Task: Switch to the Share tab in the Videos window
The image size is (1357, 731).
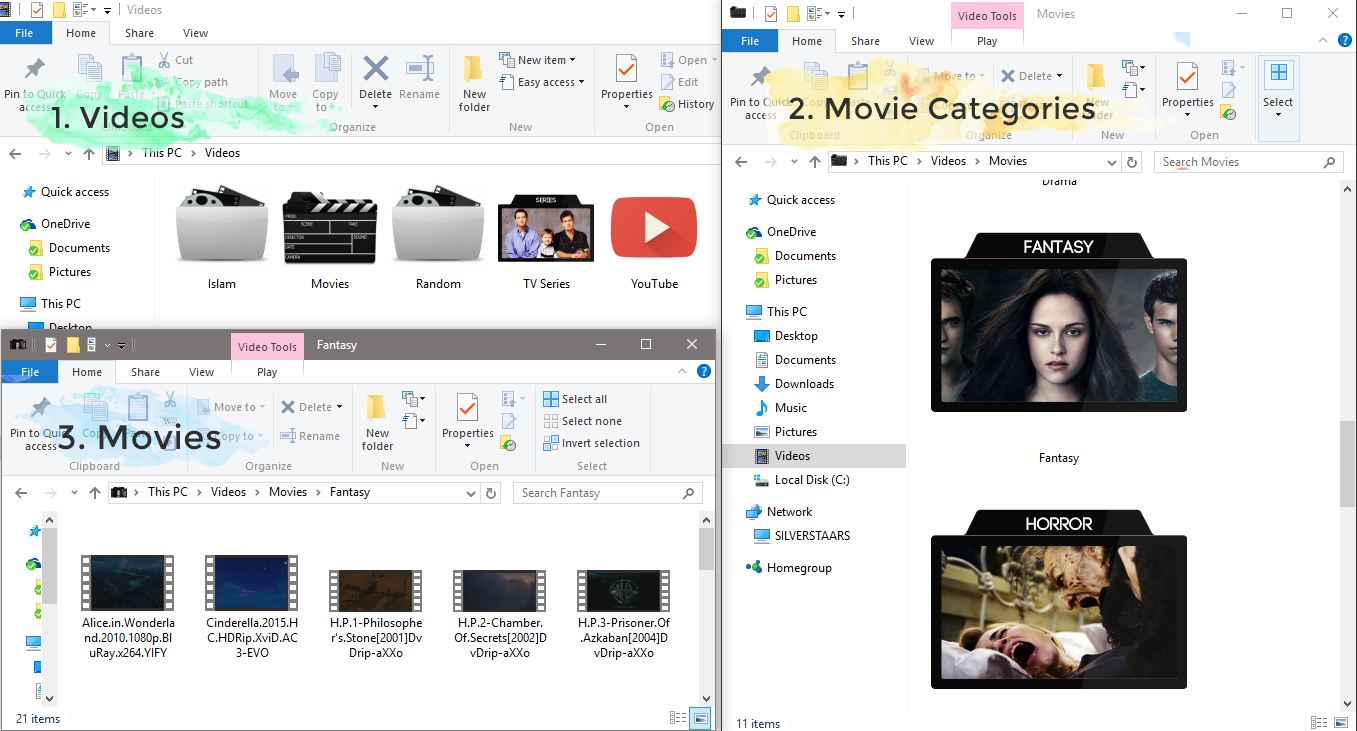Action: pyautogui.click(x=139, y=33)
